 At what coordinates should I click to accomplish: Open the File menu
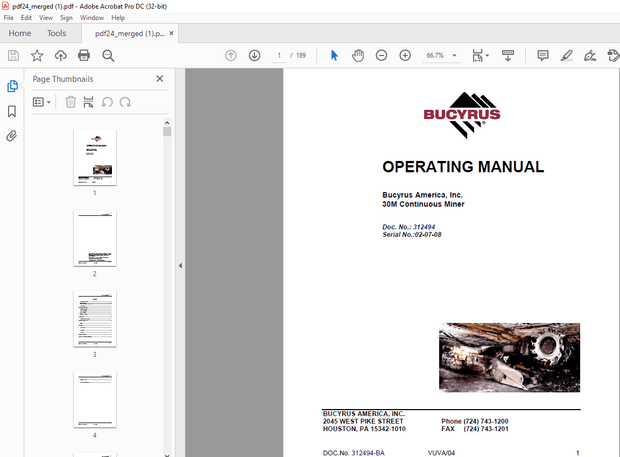tap(8, 18)
